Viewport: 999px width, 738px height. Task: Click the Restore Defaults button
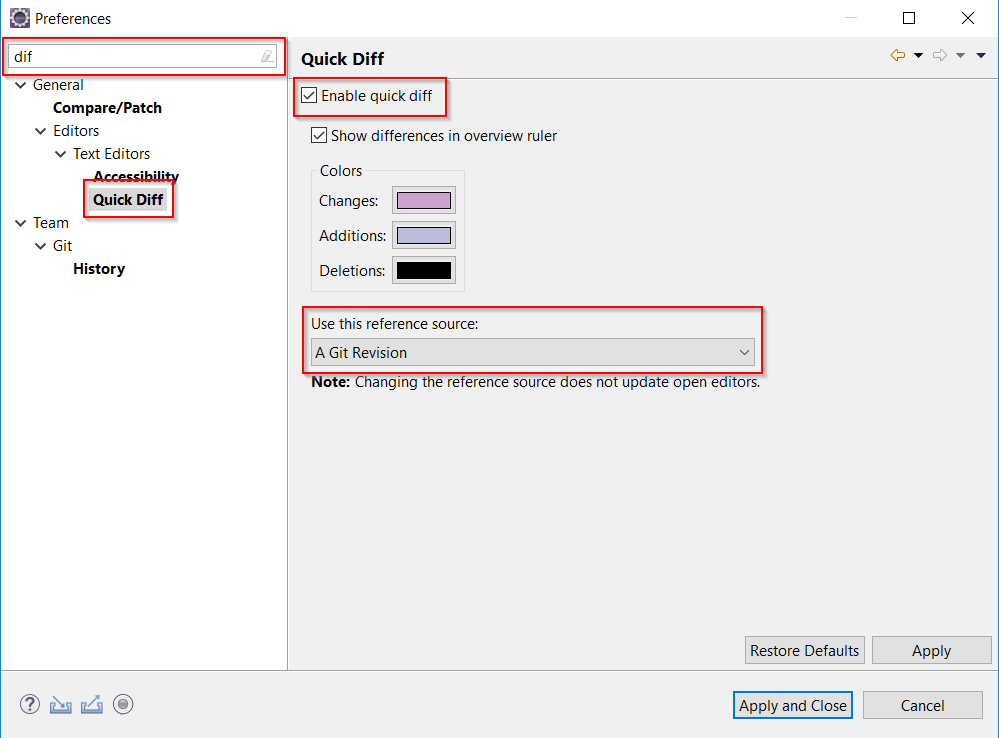(x=804, y=650)
